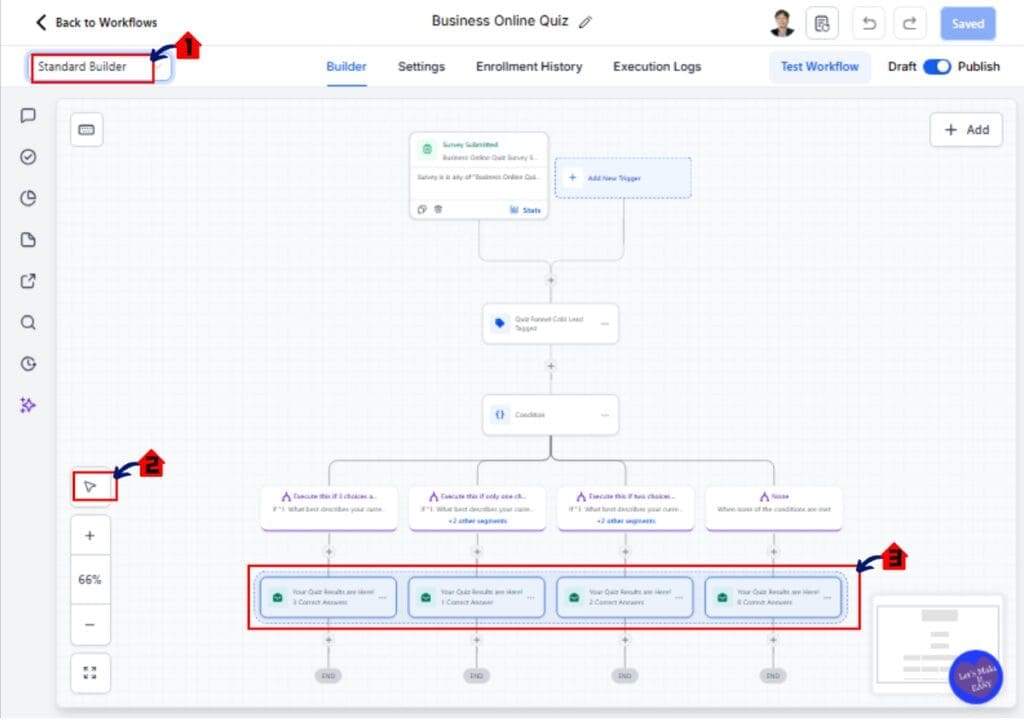Zoom in using the plus control
Image resolution: width=1024 pixels, height=725 pixels.
(x=90, y=534)
